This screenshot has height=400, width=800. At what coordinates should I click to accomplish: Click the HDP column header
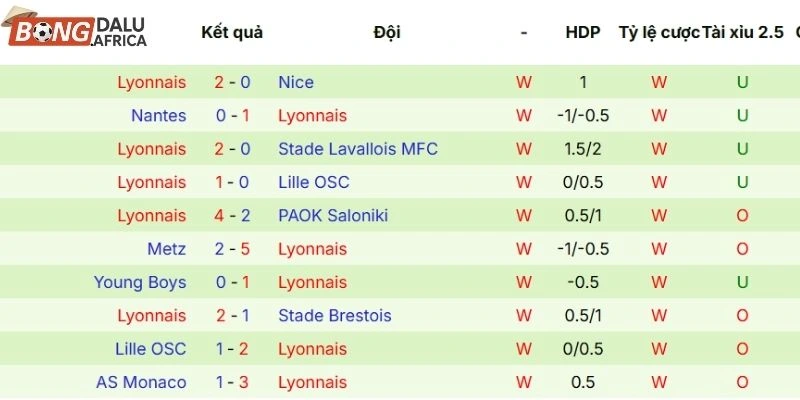[x=582, y=32]
